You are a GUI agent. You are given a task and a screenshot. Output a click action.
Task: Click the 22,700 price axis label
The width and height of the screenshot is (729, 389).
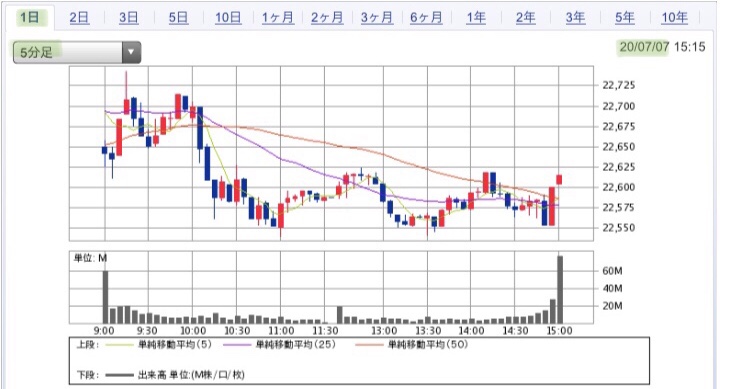(618, 106)
